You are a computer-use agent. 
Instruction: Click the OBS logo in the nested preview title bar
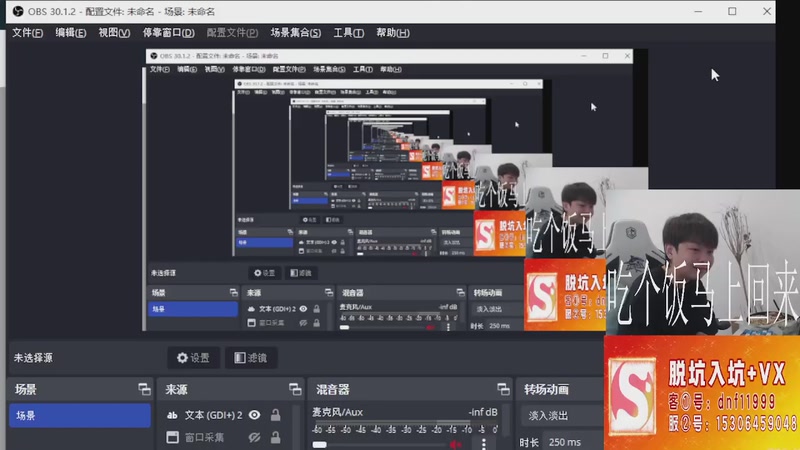click(x=154, y=56)
